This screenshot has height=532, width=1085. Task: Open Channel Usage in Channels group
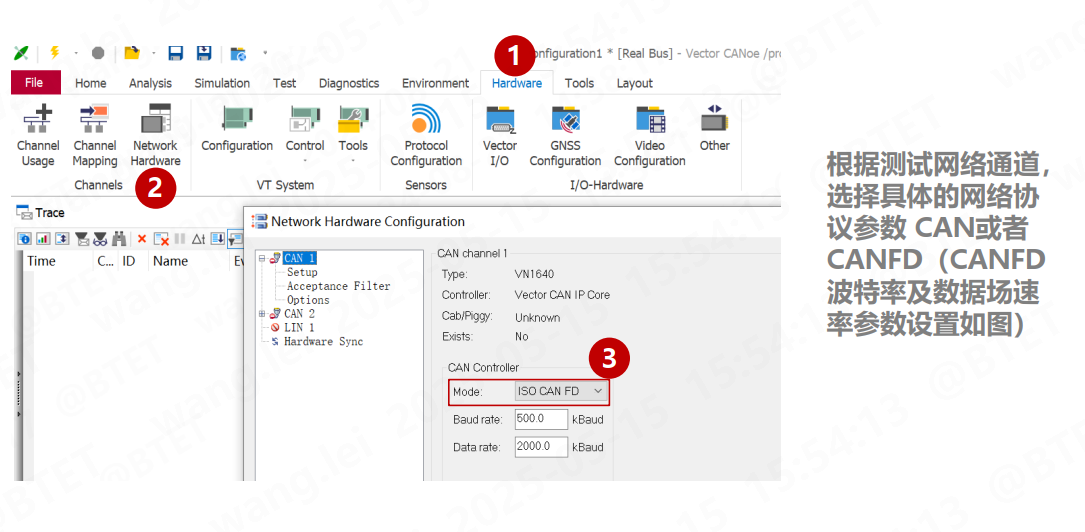[38, 136]
